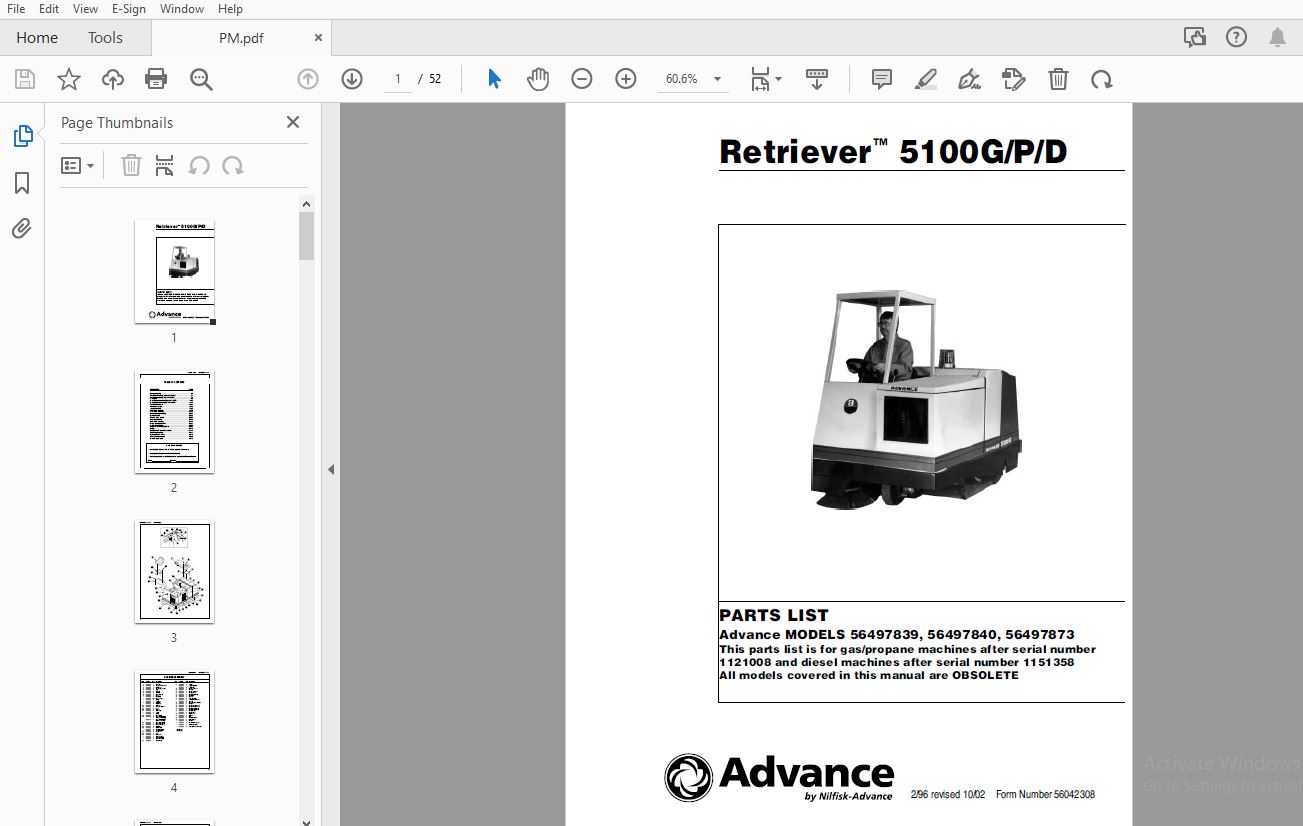Click the page number input field
Image resolution: width=1303 pixels, height=826 pixels.
tap(398, 79)
